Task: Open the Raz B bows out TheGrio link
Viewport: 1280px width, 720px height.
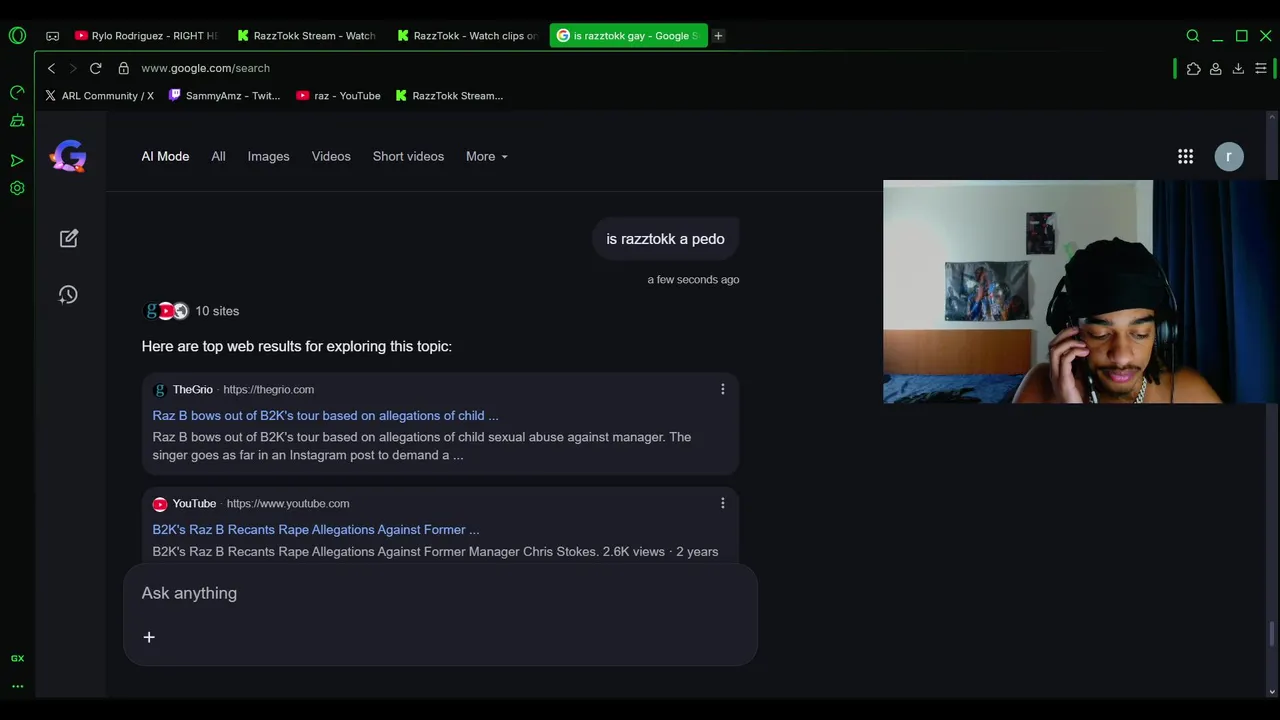Action: (325, 415)
